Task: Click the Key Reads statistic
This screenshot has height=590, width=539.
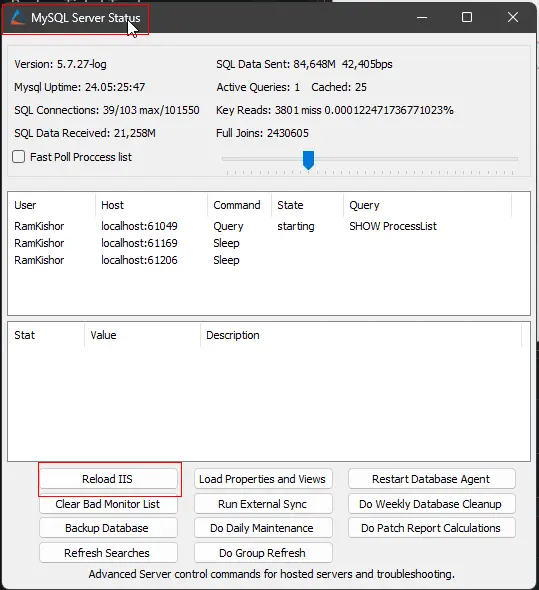Action: point(335,110)
